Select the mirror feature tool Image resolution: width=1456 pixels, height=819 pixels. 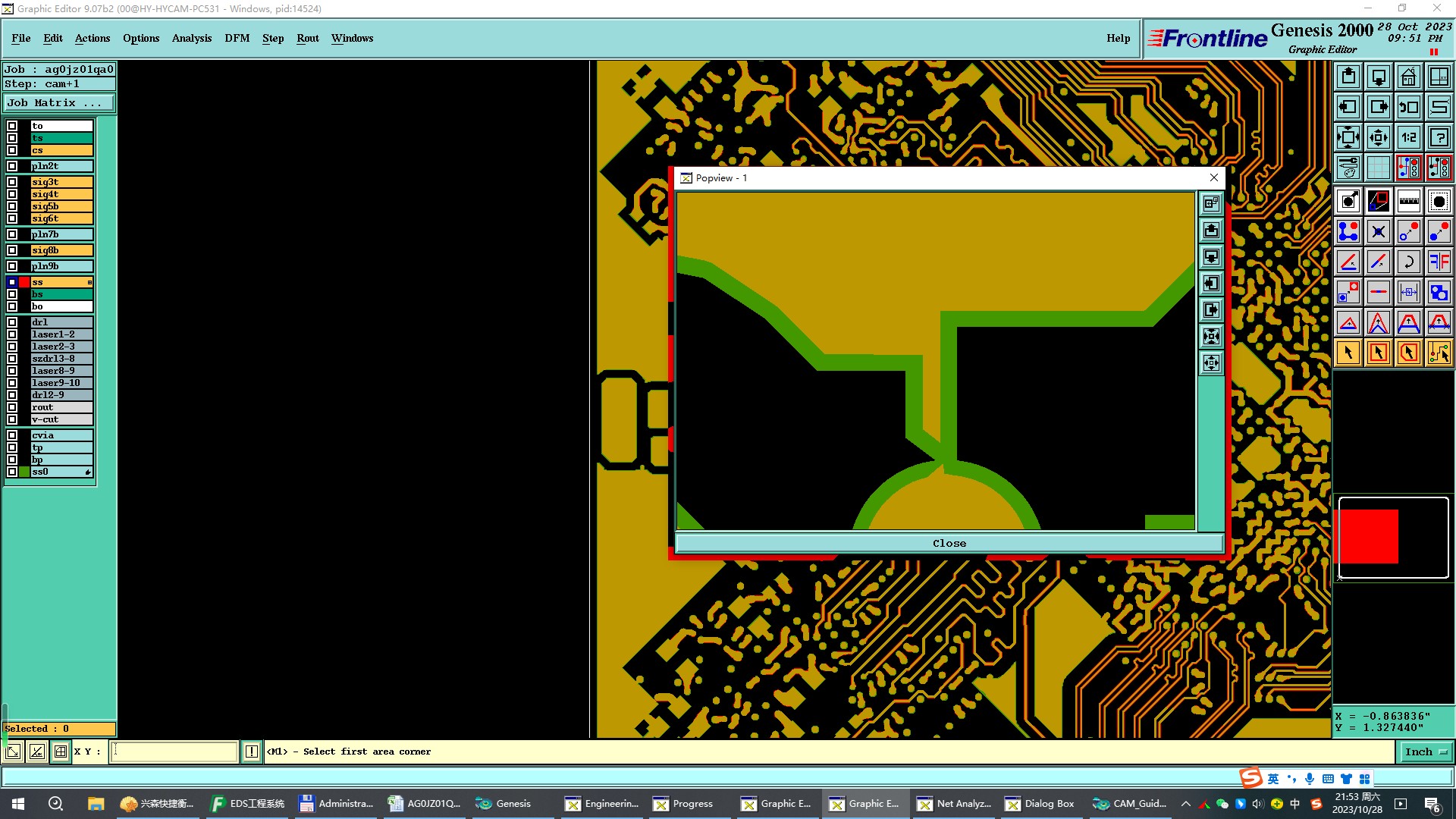pyautogui.click(x=1439, y=262)
